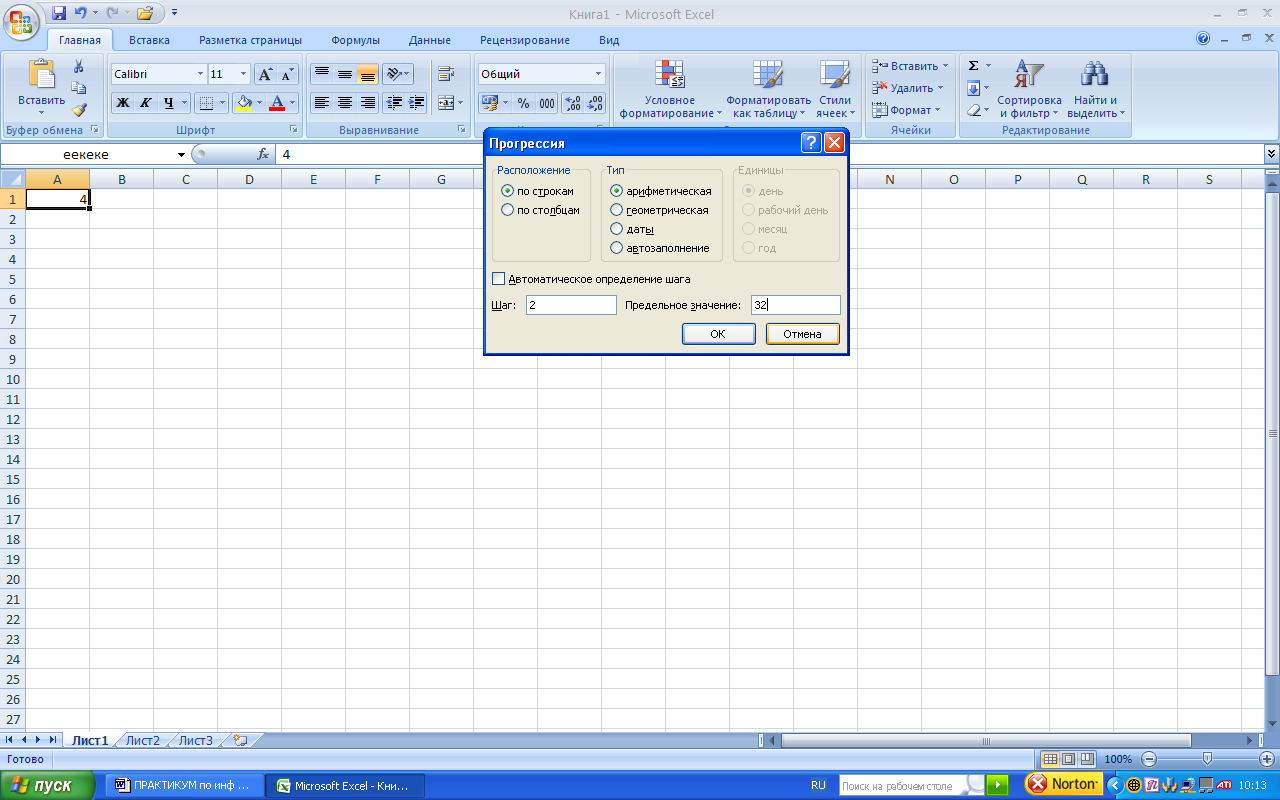Apply percent style with the % button
The image size is (1280, 800).
pos(523,102)
